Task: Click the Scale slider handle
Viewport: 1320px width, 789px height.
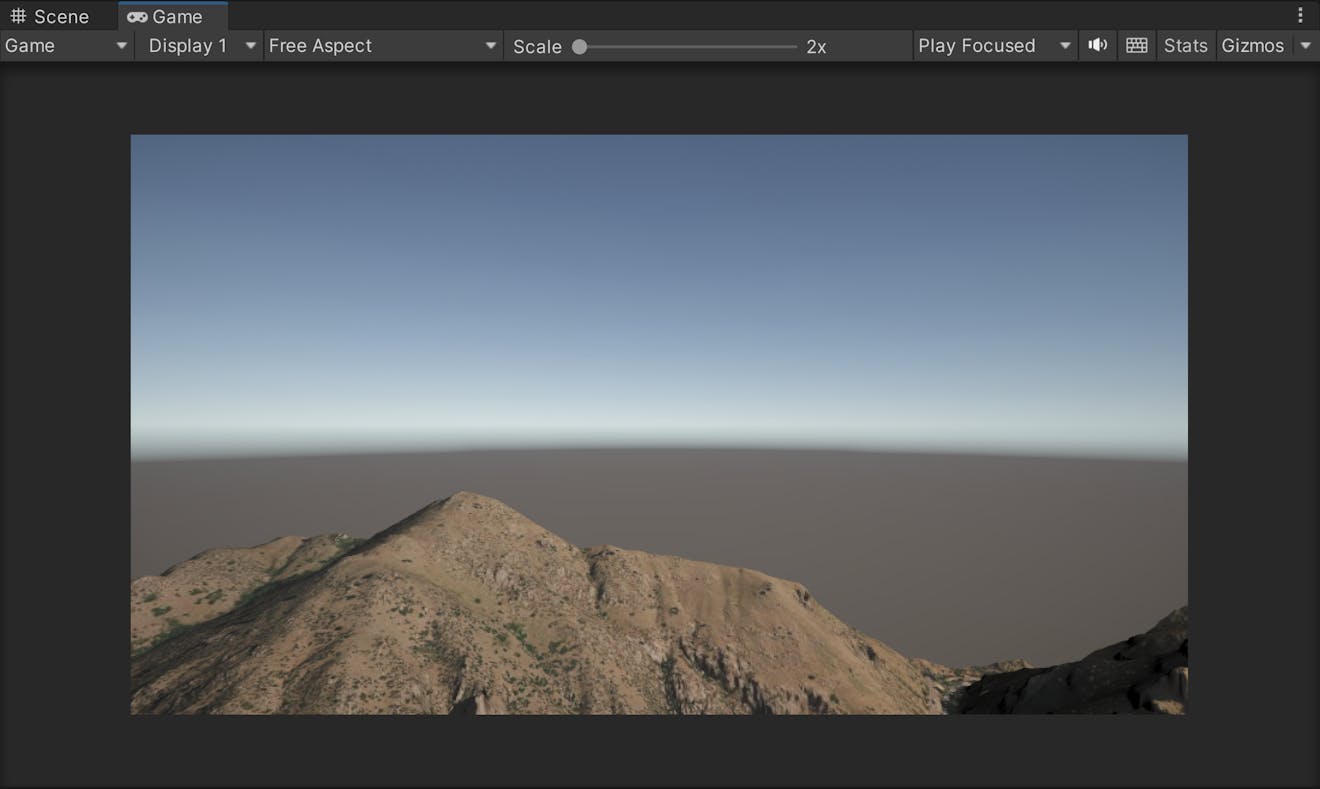Action: point(580,45)
